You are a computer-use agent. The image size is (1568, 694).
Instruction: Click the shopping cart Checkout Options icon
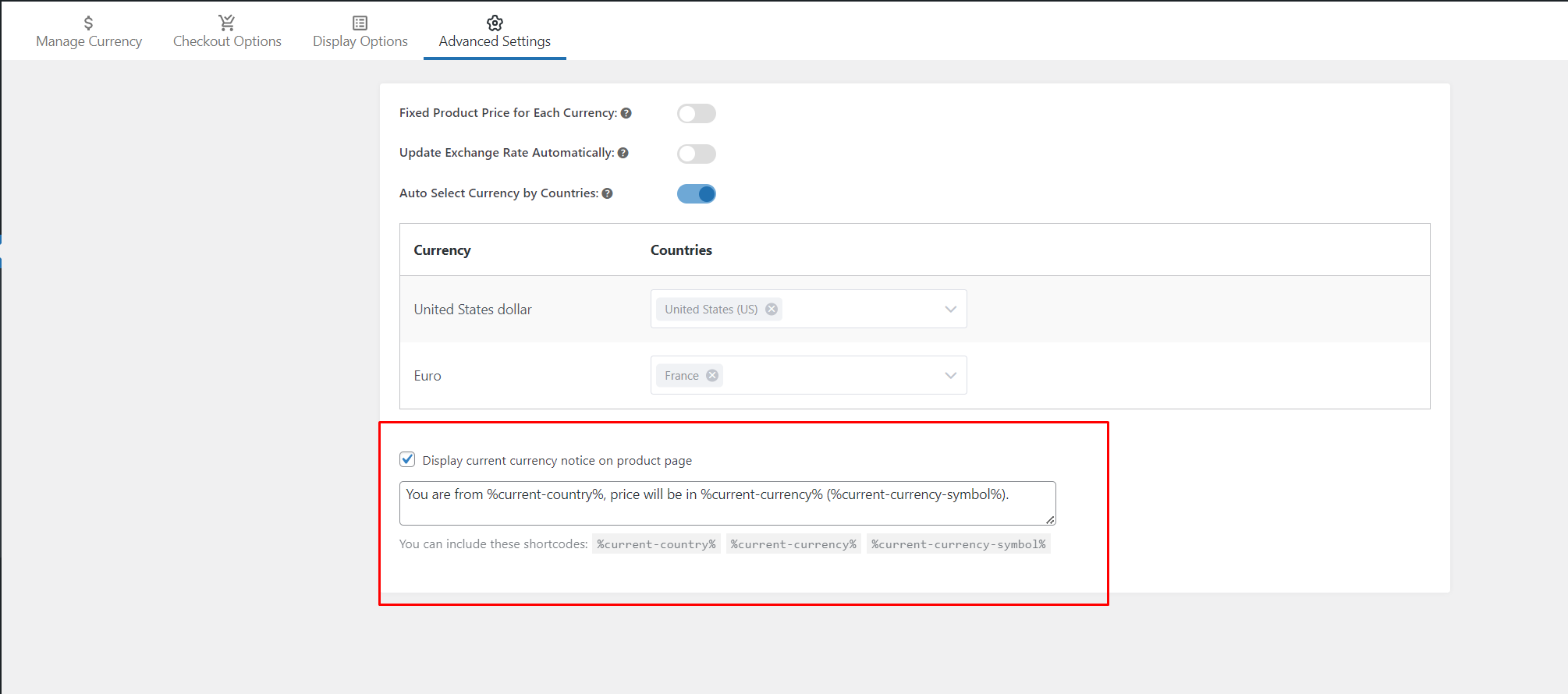point(227,23)
